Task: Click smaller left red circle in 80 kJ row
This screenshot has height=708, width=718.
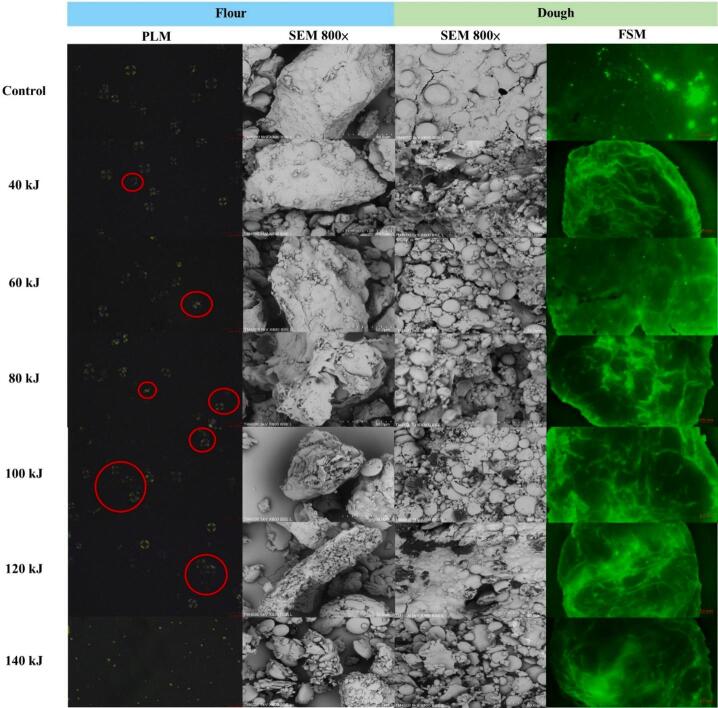Action: click(147, 390)
